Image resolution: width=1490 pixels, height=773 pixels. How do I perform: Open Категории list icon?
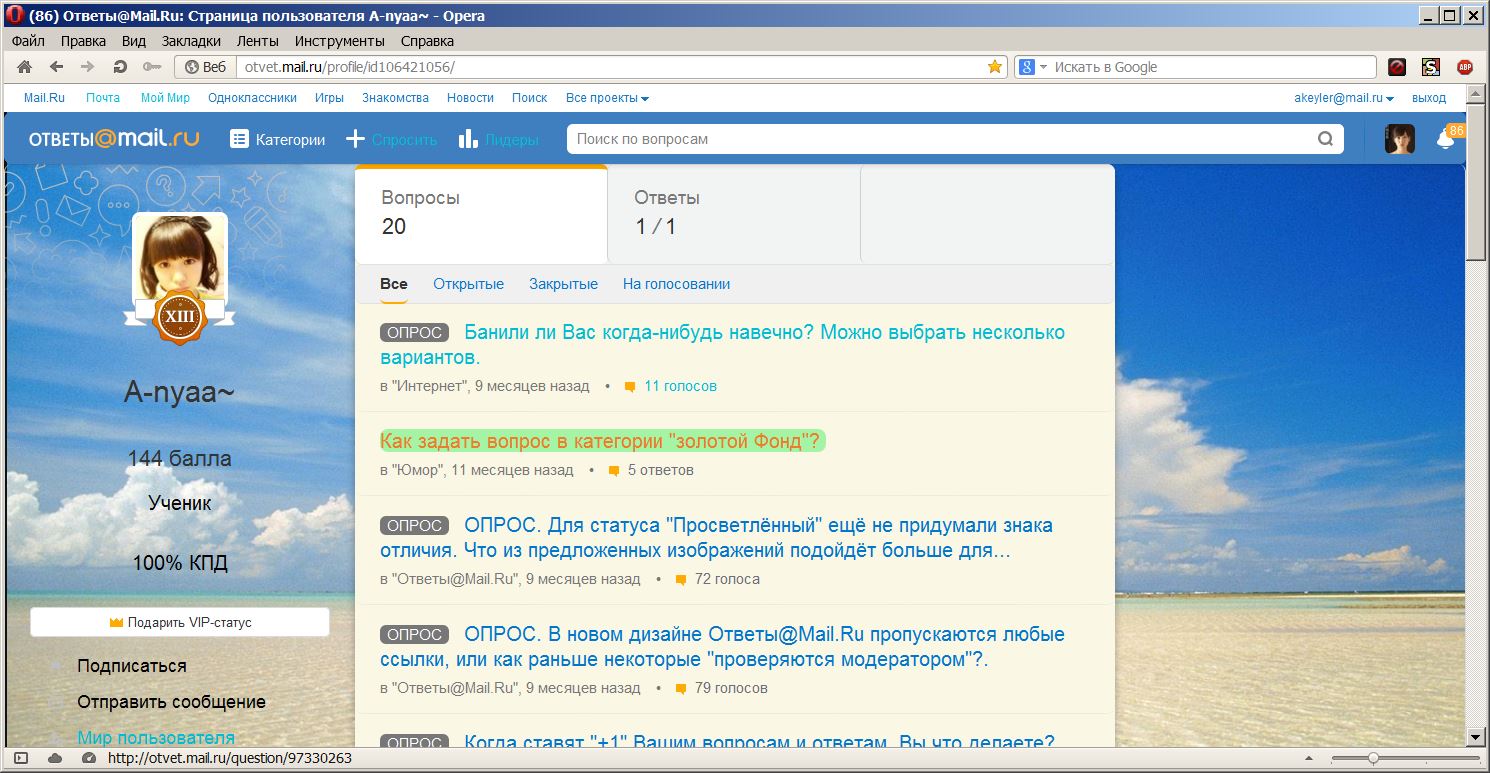tap(239, 139)
